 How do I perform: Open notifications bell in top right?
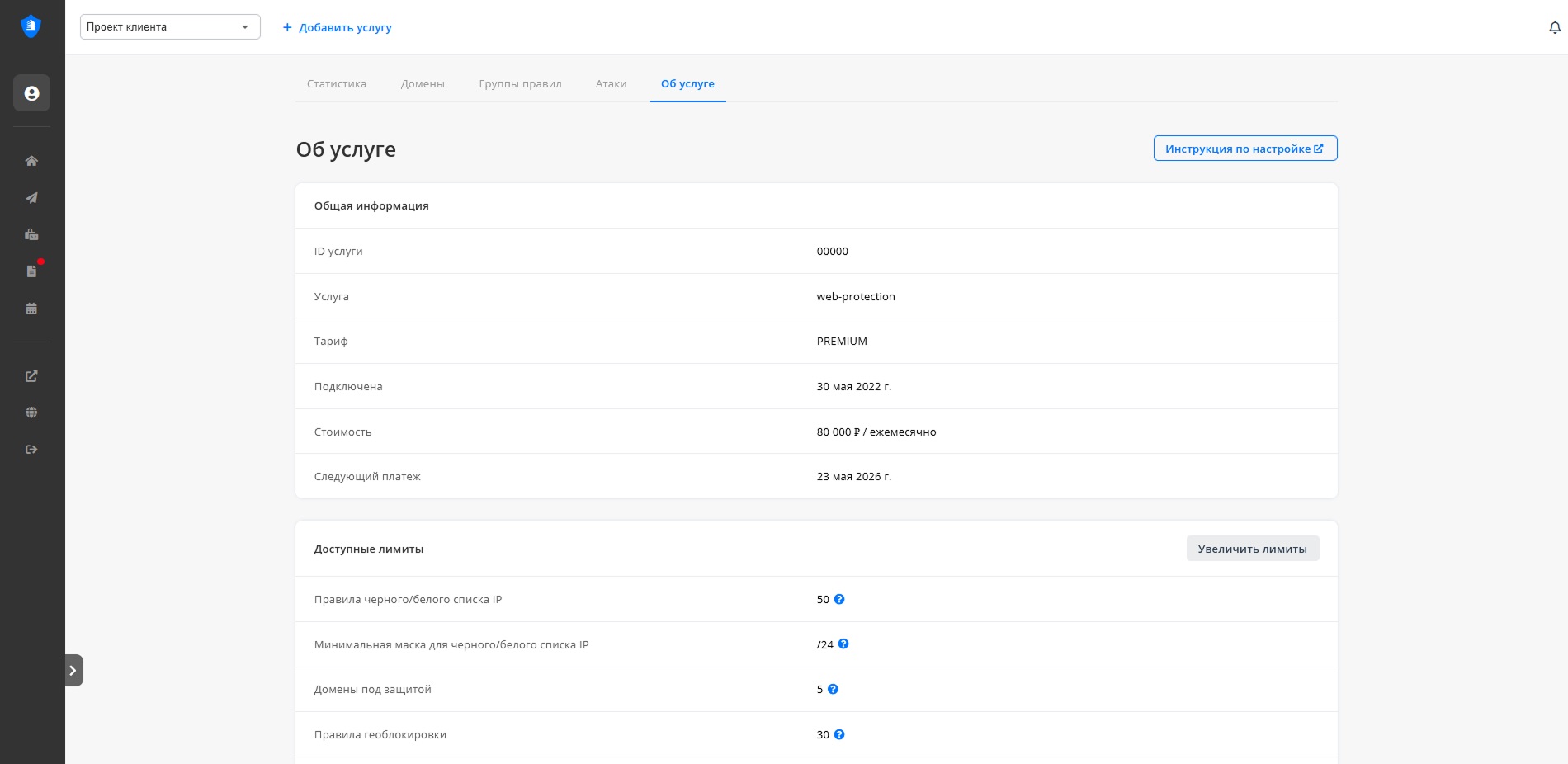click(1555, 27)
